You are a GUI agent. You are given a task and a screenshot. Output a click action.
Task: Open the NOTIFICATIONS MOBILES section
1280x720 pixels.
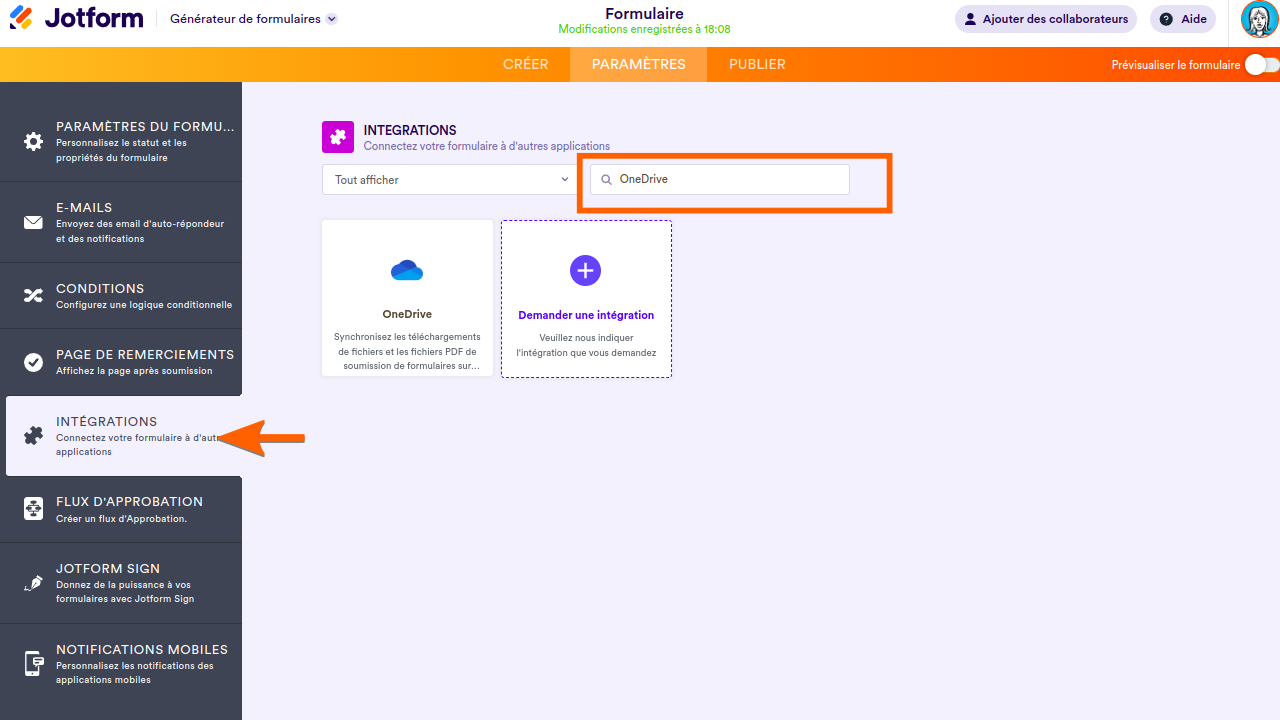tap(121, 664)
